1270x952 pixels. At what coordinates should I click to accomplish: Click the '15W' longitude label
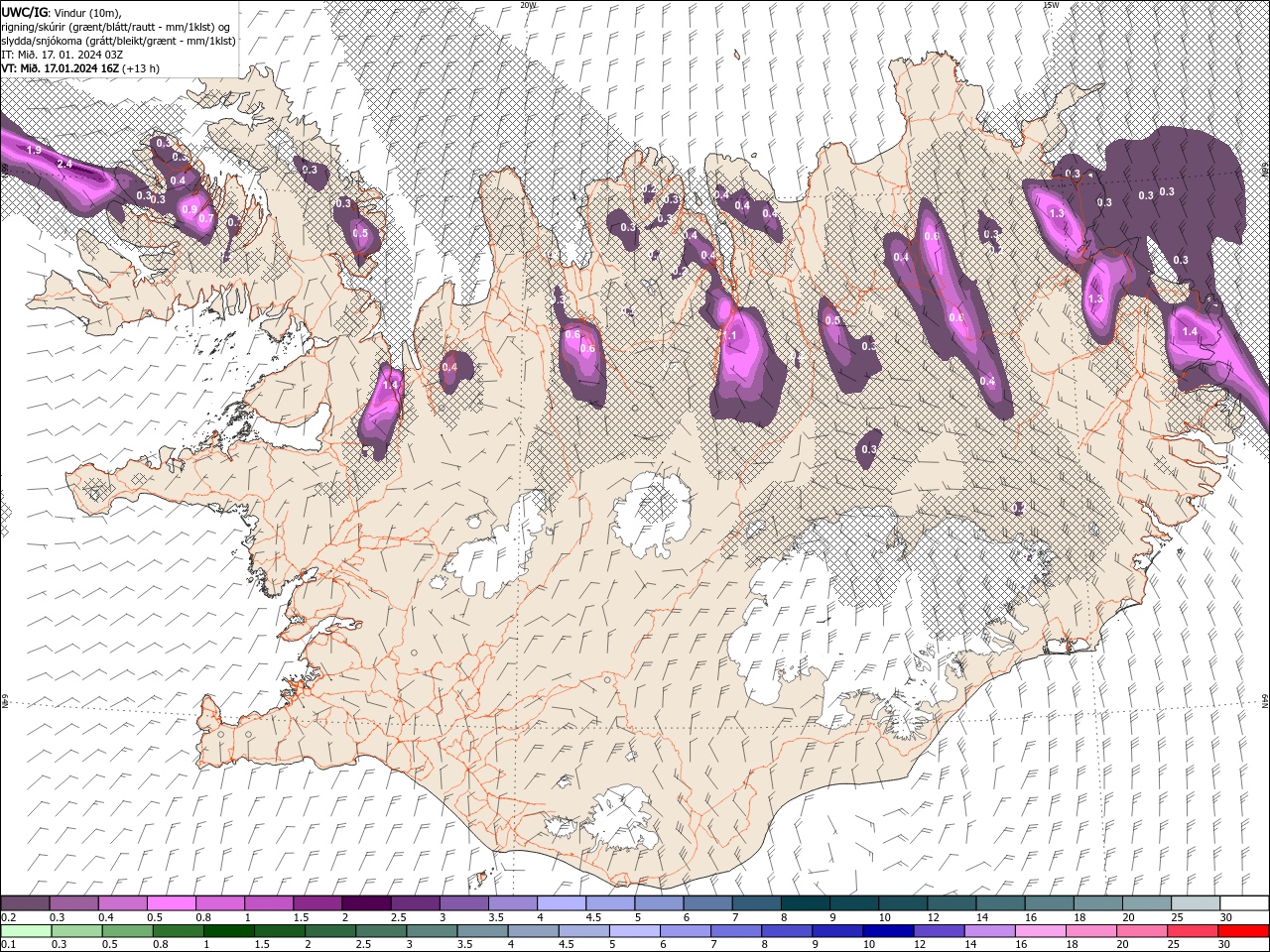[x=1051, y=5]
